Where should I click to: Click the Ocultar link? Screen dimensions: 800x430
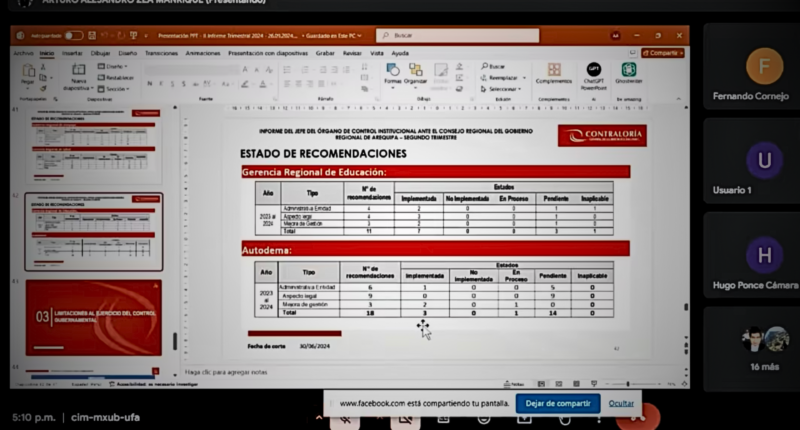coord(621,403)
